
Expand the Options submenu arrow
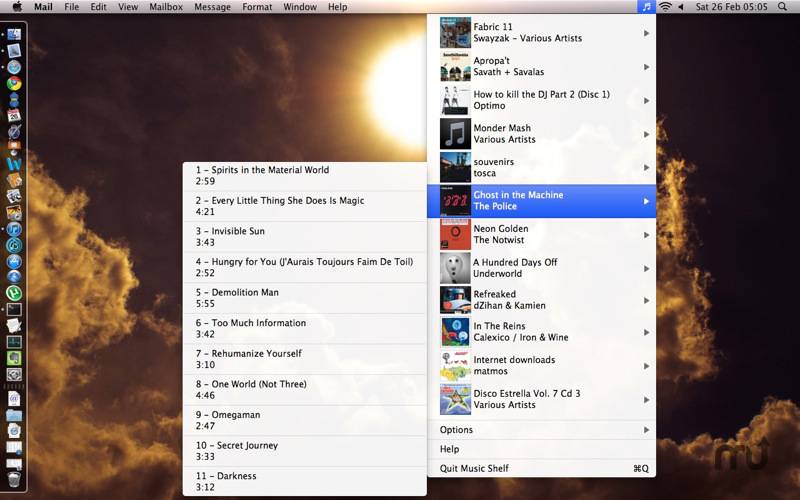click(646, 430)
